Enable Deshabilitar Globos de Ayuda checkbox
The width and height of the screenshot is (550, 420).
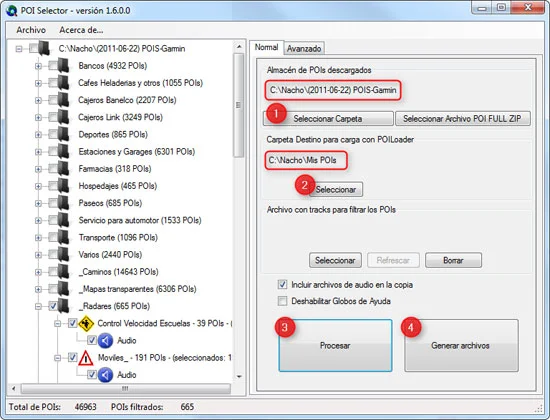click(x=282, y=301)
